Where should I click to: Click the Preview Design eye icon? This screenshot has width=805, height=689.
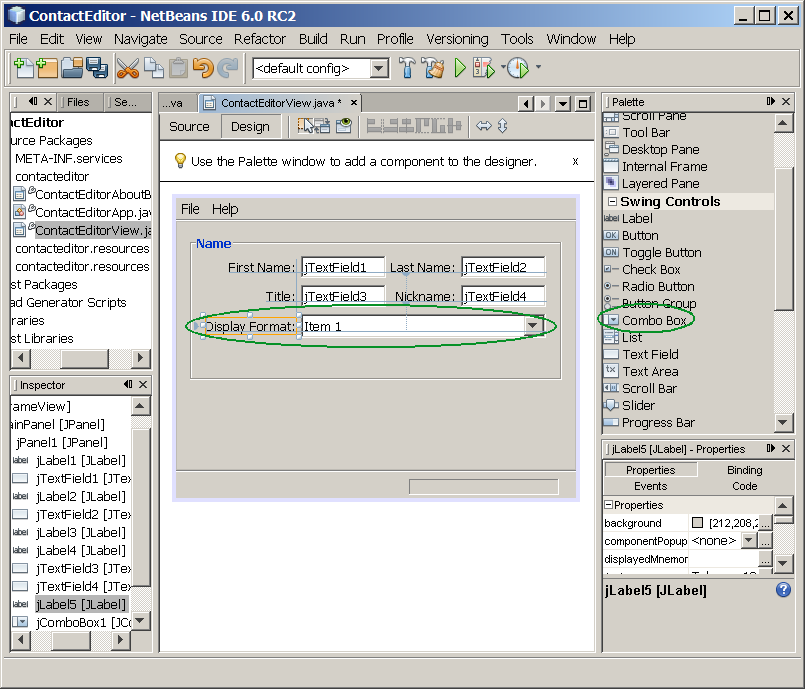point(344,126)
